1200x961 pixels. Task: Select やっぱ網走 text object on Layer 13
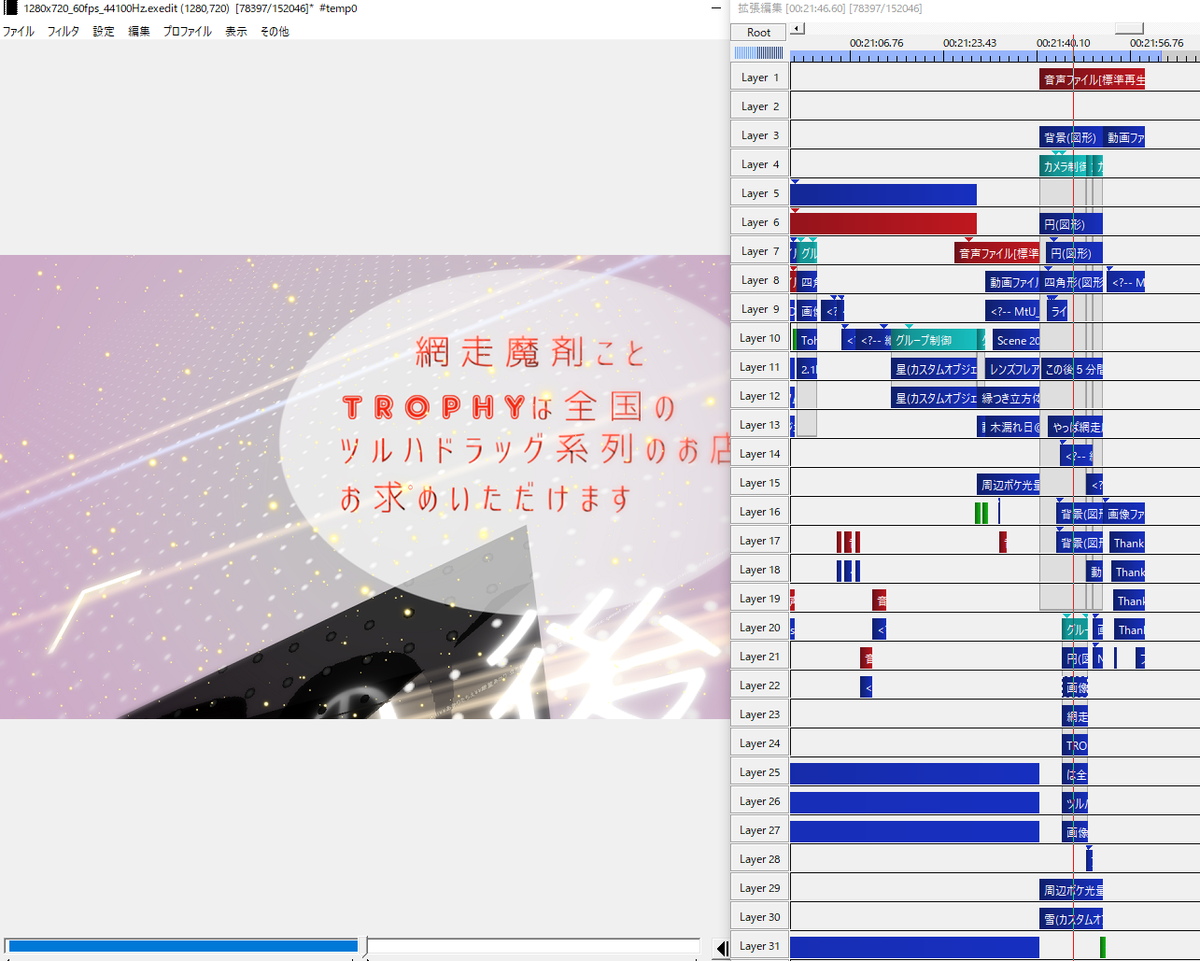(x=1074, y=428)
